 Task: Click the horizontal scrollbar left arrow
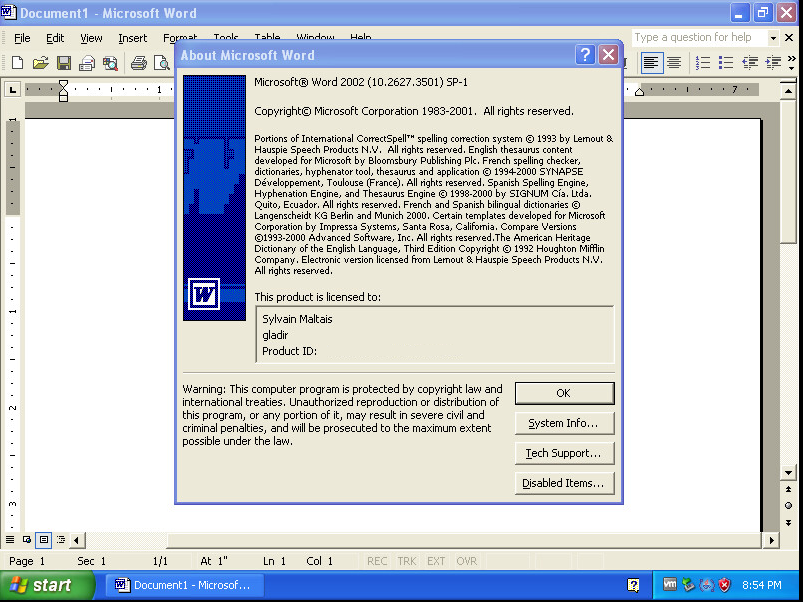pyautogui.click(x=77, y=540)
